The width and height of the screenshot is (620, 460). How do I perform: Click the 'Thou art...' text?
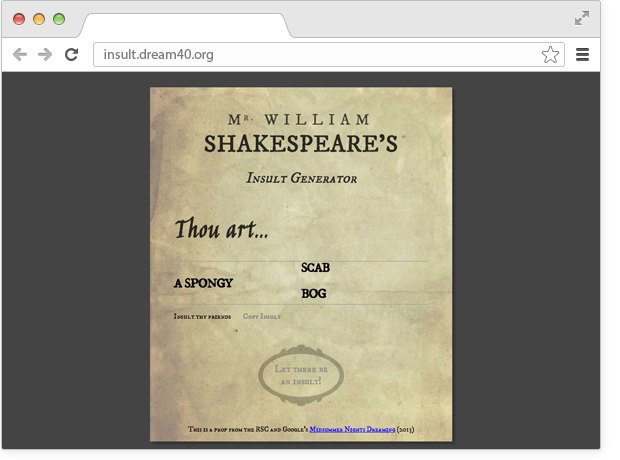click(221, 229)
